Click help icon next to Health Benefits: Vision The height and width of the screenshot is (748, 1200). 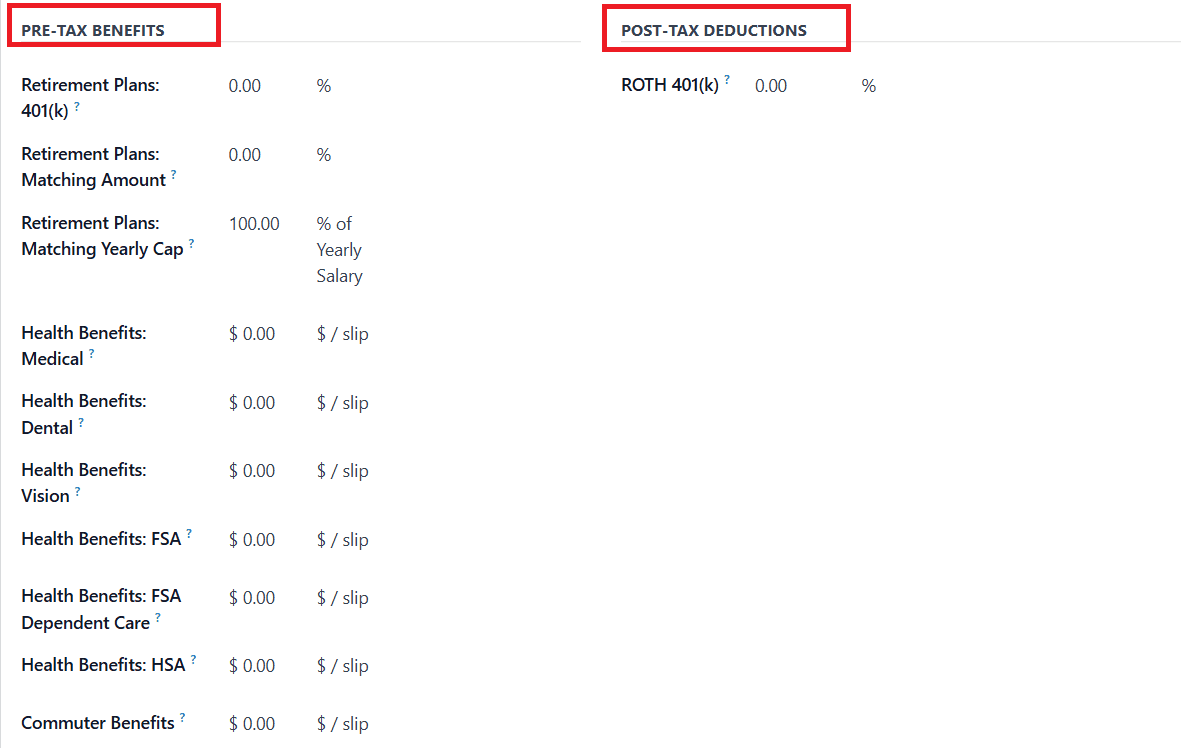pos(78,491)
